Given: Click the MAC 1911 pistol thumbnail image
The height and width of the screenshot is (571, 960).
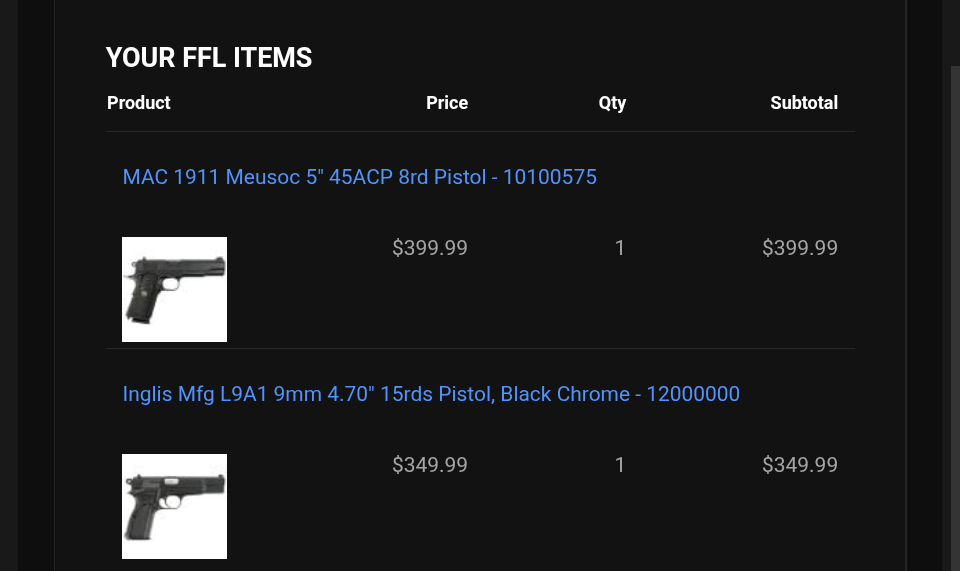Looking at the screenshot, I should [174, 289].
